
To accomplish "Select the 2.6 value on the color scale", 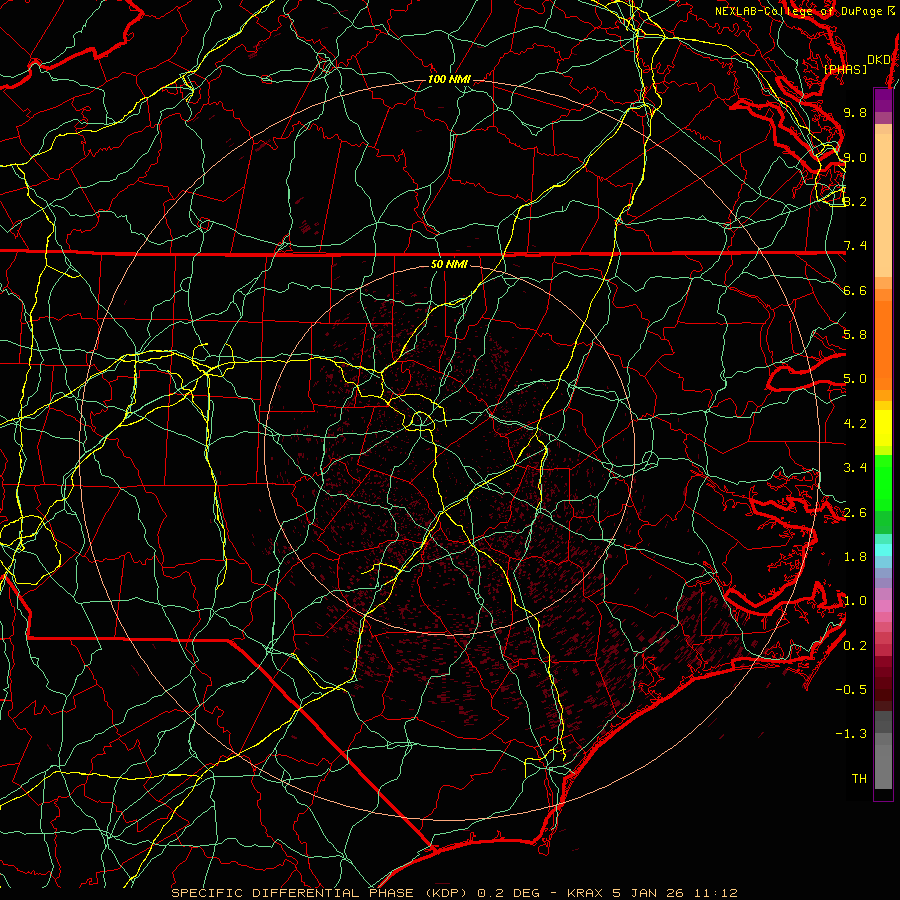I will tap(855, 513).
